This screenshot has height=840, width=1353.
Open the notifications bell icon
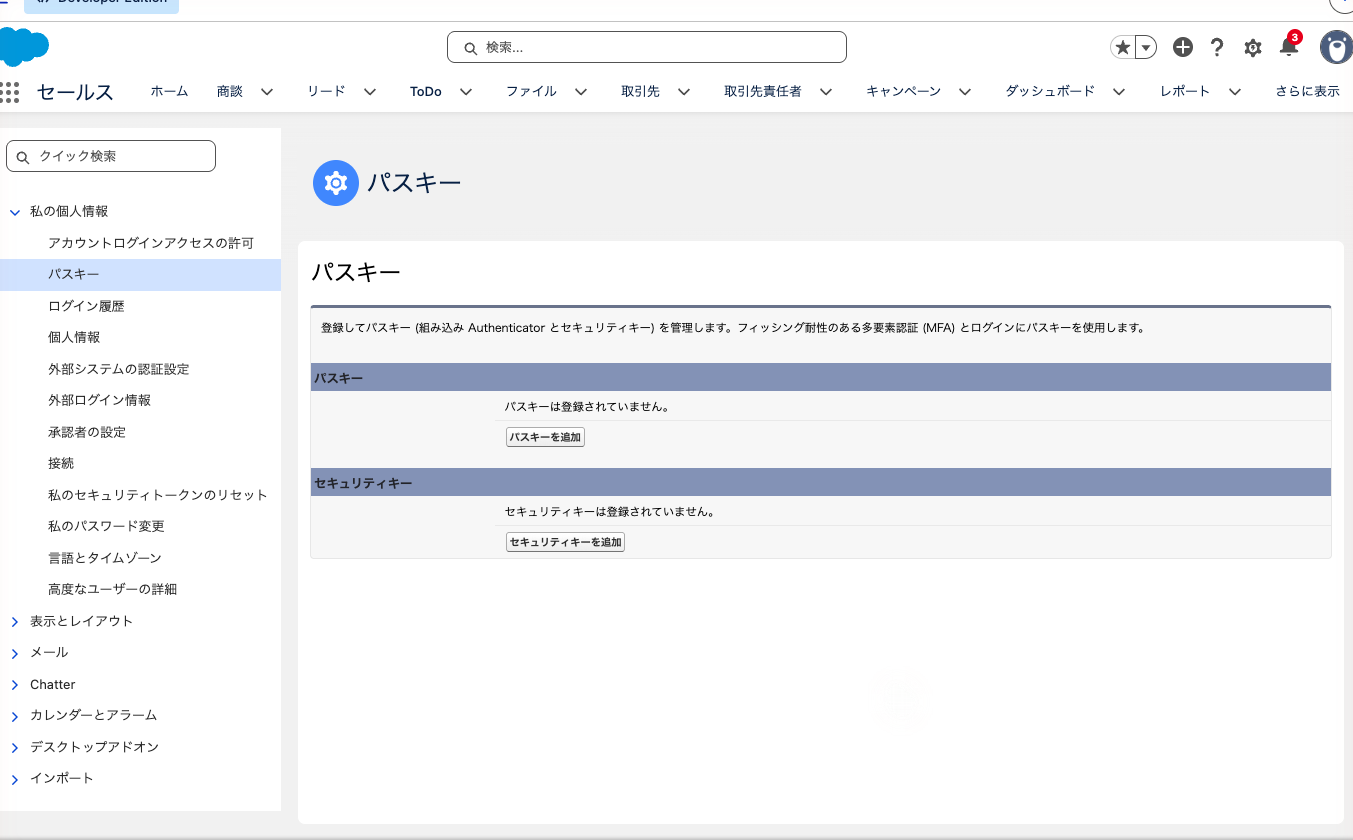click(1289, 46)
